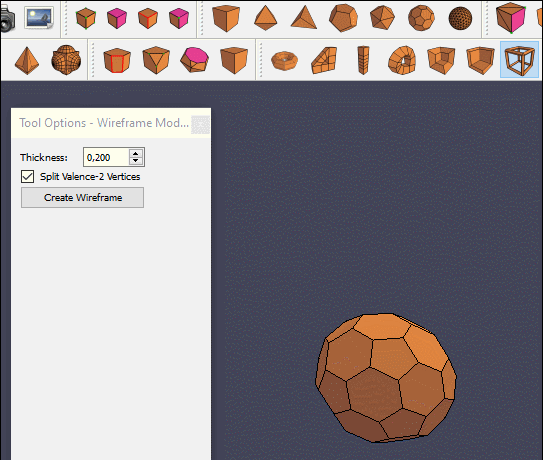Create the soccer ball primitive
Screen dimensions: 543x460
pyautogui.click(x=421, y=18)
